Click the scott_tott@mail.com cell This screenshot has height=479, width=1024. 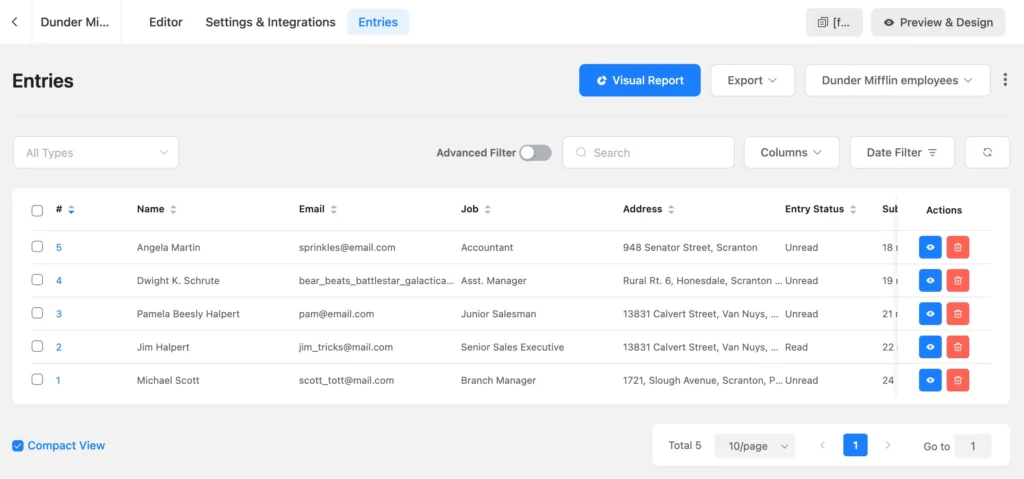[x=347, y=380]
